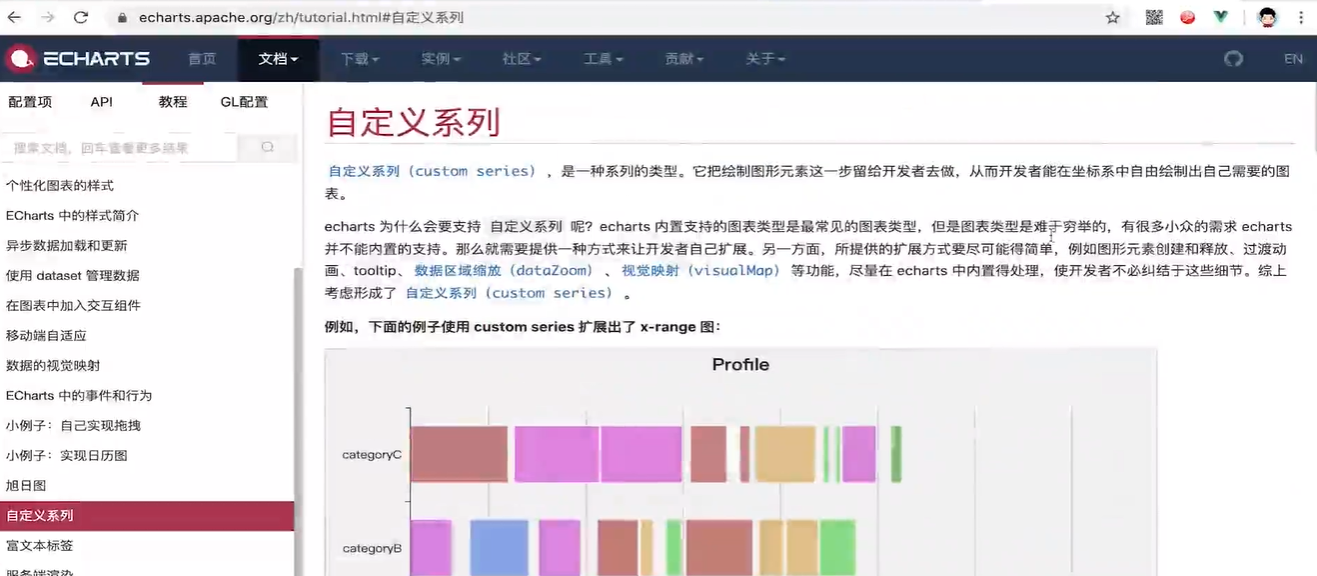The height and width of the screenshot is (576, 1317).
Task: Click the tan bar in categoryC
Action: pos(785,454)
